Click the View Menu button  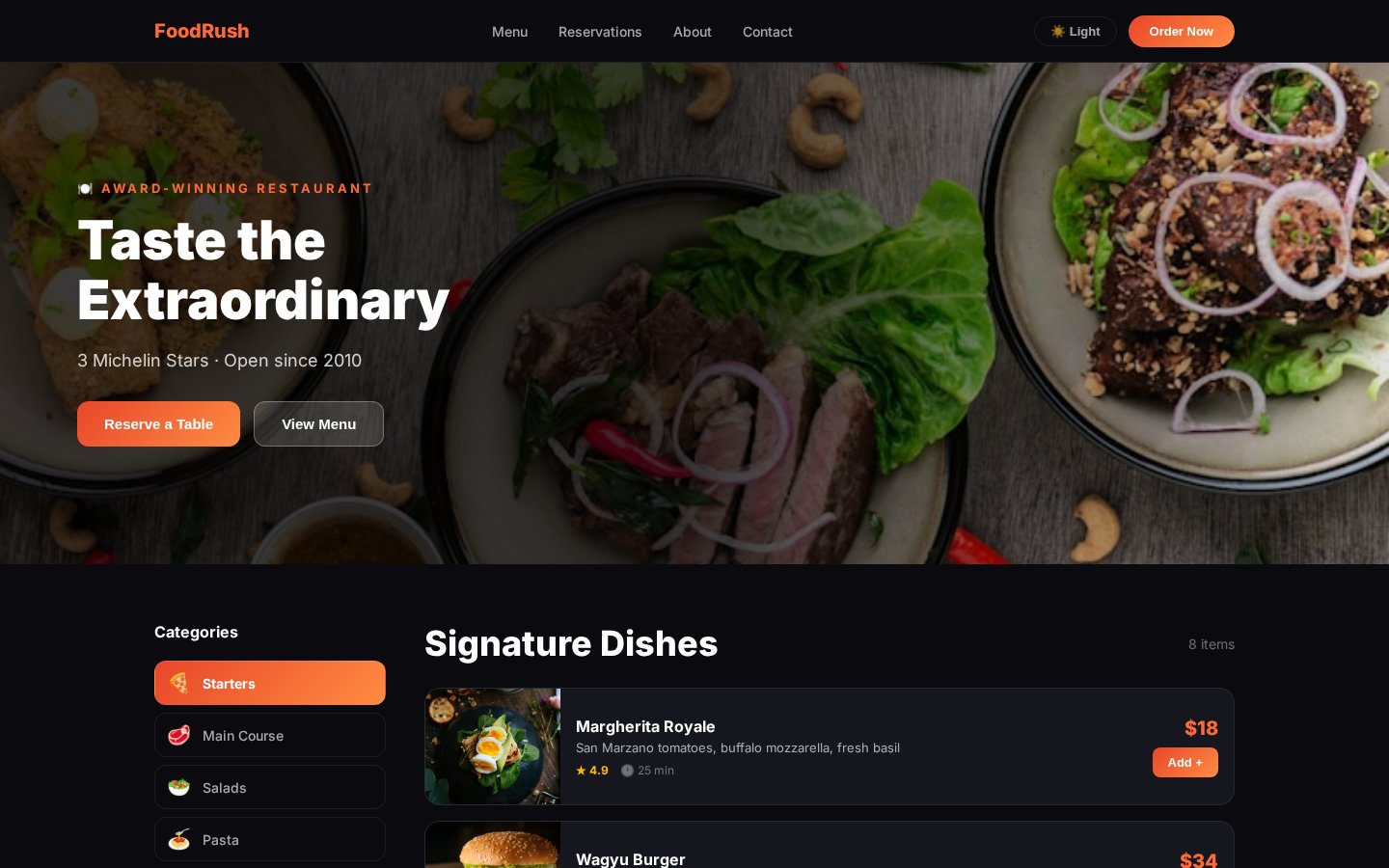[x=318, y=424]
